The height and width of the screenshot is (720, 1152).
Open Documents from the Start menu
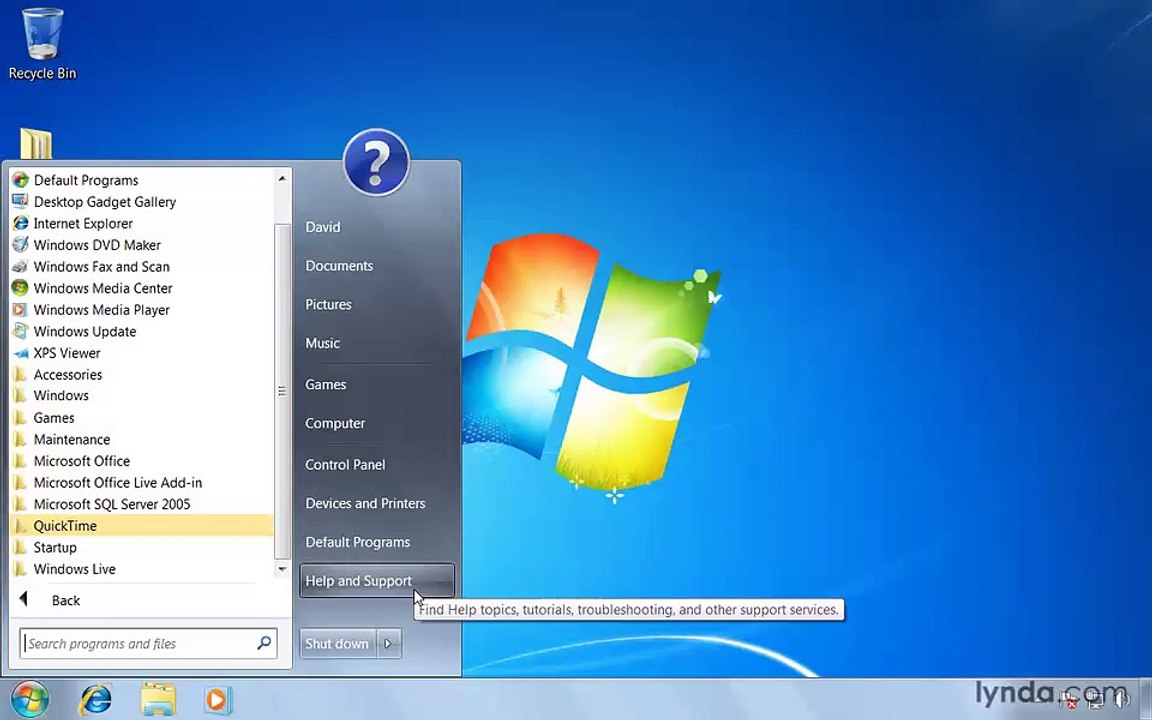(x=339, y=266)
